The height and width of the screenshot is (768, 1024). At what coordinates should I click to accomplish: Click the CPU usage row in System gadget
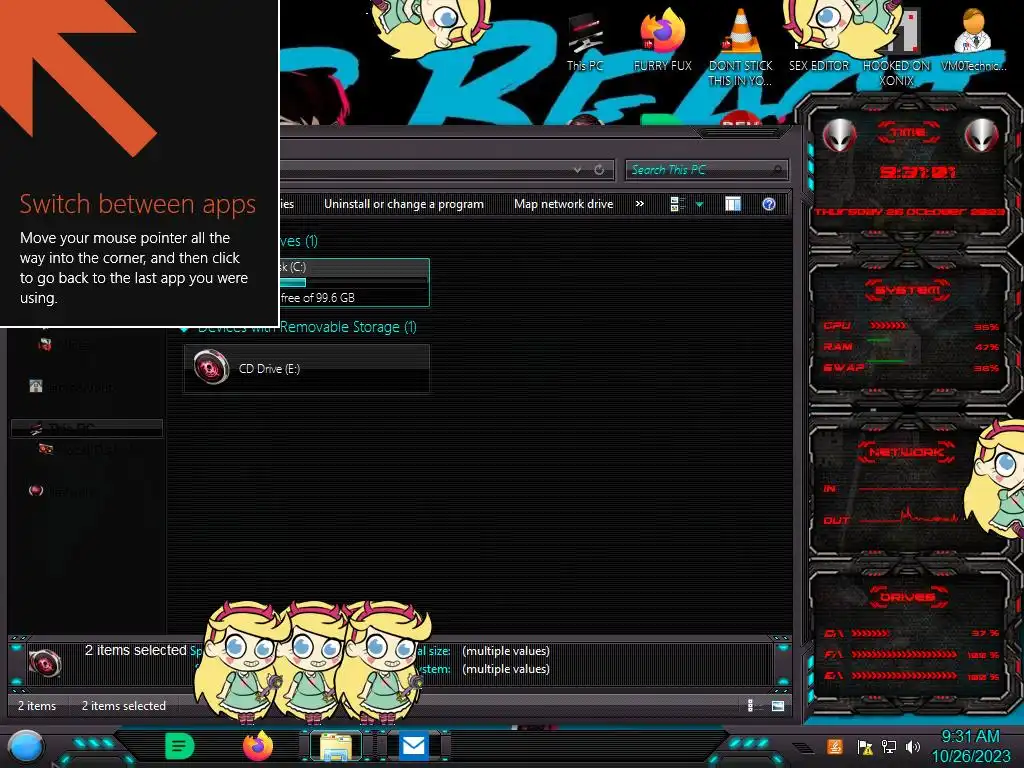[911, 326]
